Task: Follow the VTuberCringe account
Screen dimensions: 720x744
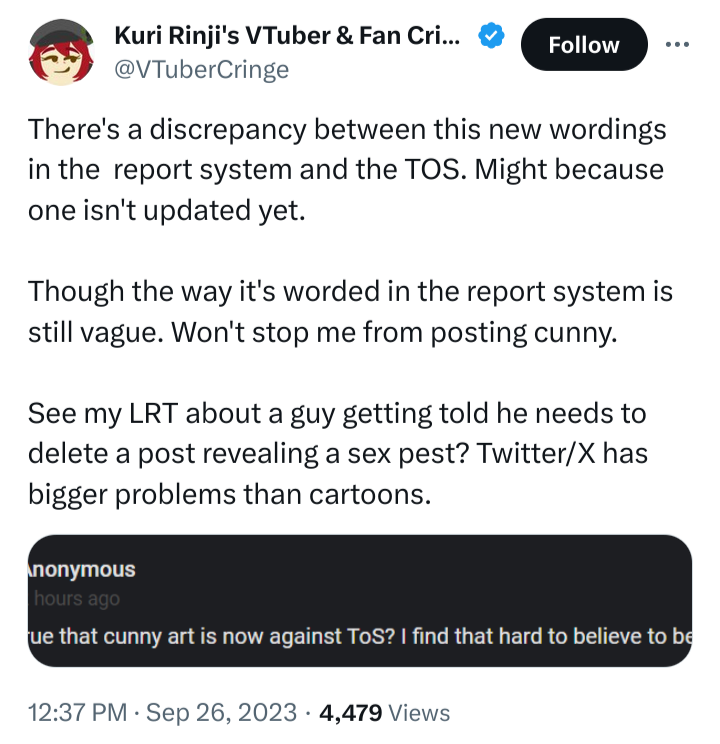Action: (583, 45)
